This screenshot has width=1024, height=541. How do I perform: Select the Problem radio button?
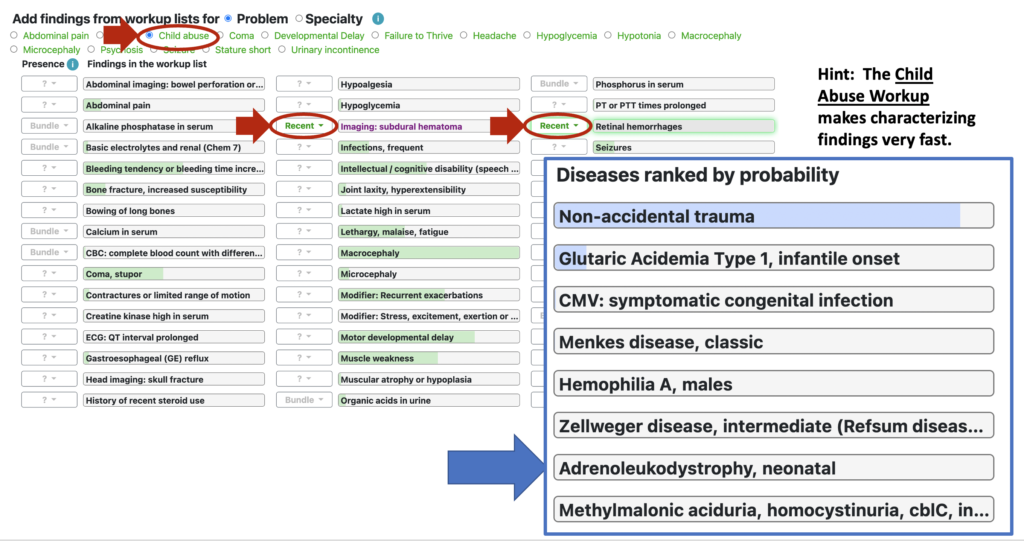click(x=228, y=18)
